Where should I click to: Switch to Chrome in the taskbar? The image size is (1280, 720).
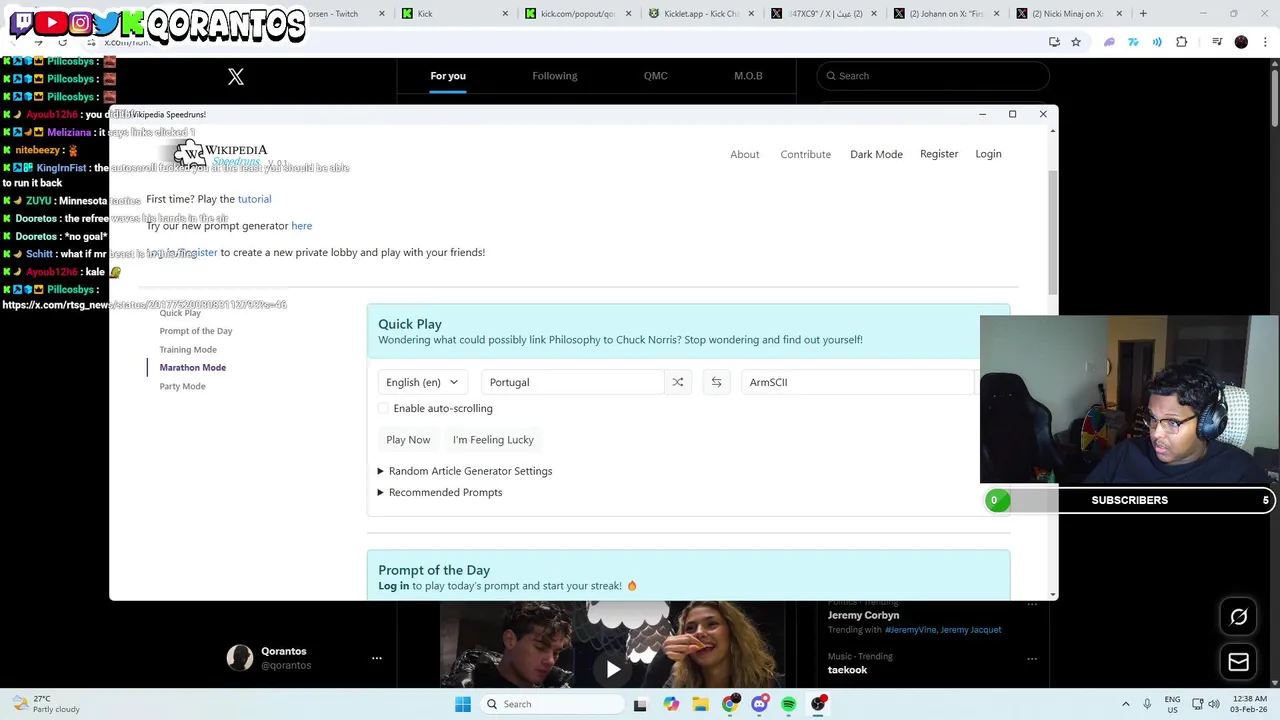731,704
